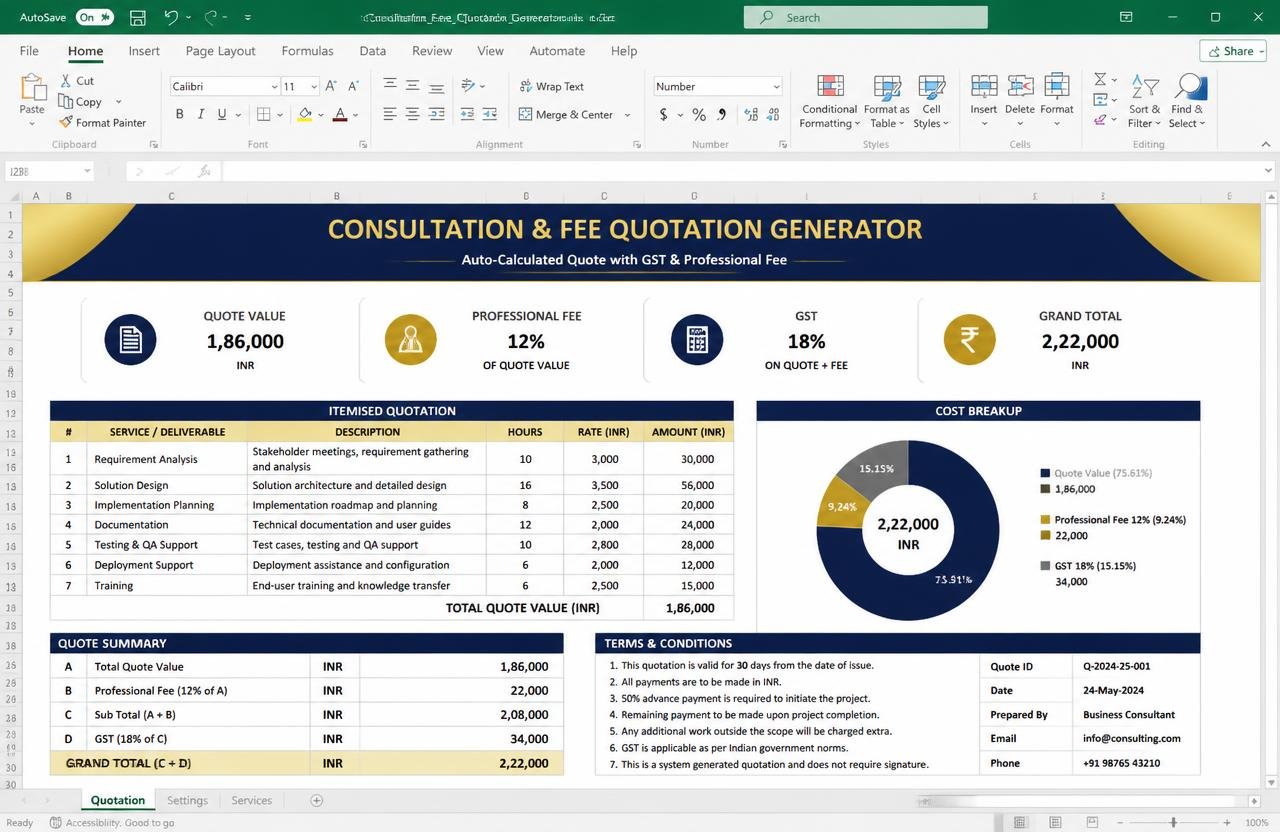Click the Delete cells button
Image resolution: width=1280 pixels, height=832 pixels.
pos(1020,100)
